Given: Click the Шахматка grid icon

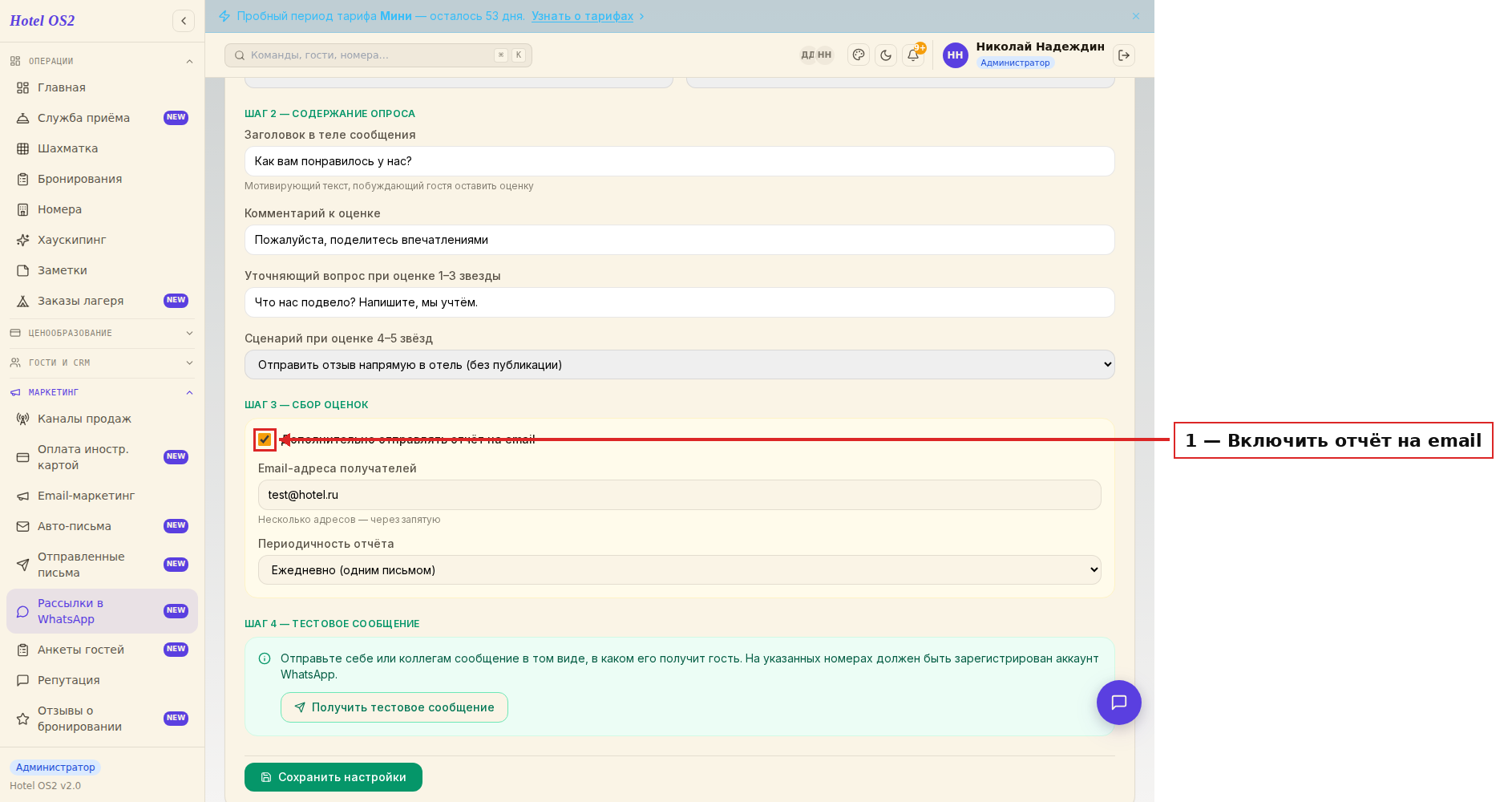Looking at the screenshot, I should (22, 148).
